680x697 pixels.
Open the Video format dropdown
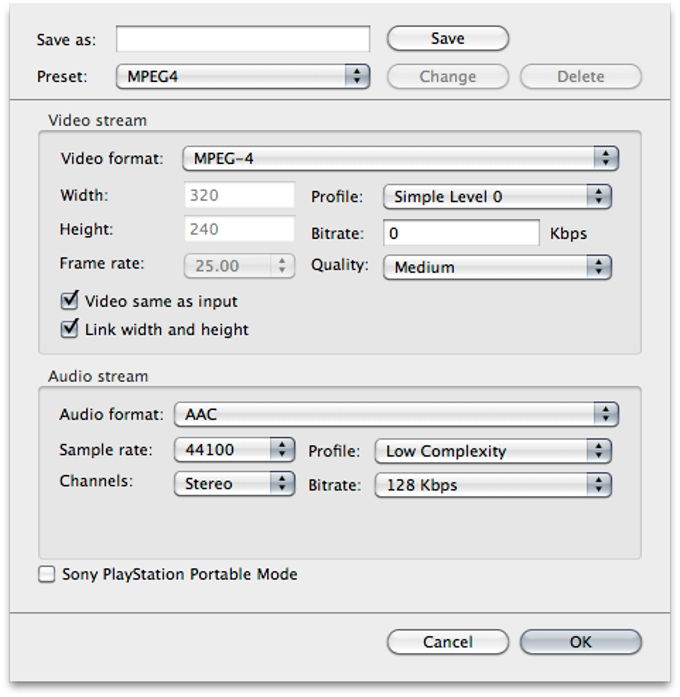400,158
